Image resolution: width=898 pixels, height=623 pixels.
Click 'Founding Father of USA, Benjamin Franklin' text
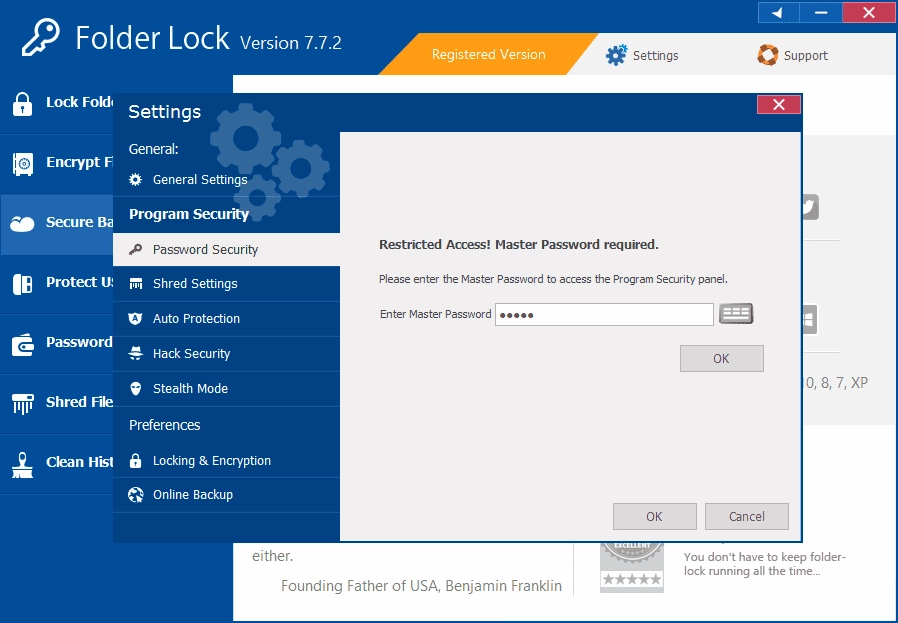point(422,586)
